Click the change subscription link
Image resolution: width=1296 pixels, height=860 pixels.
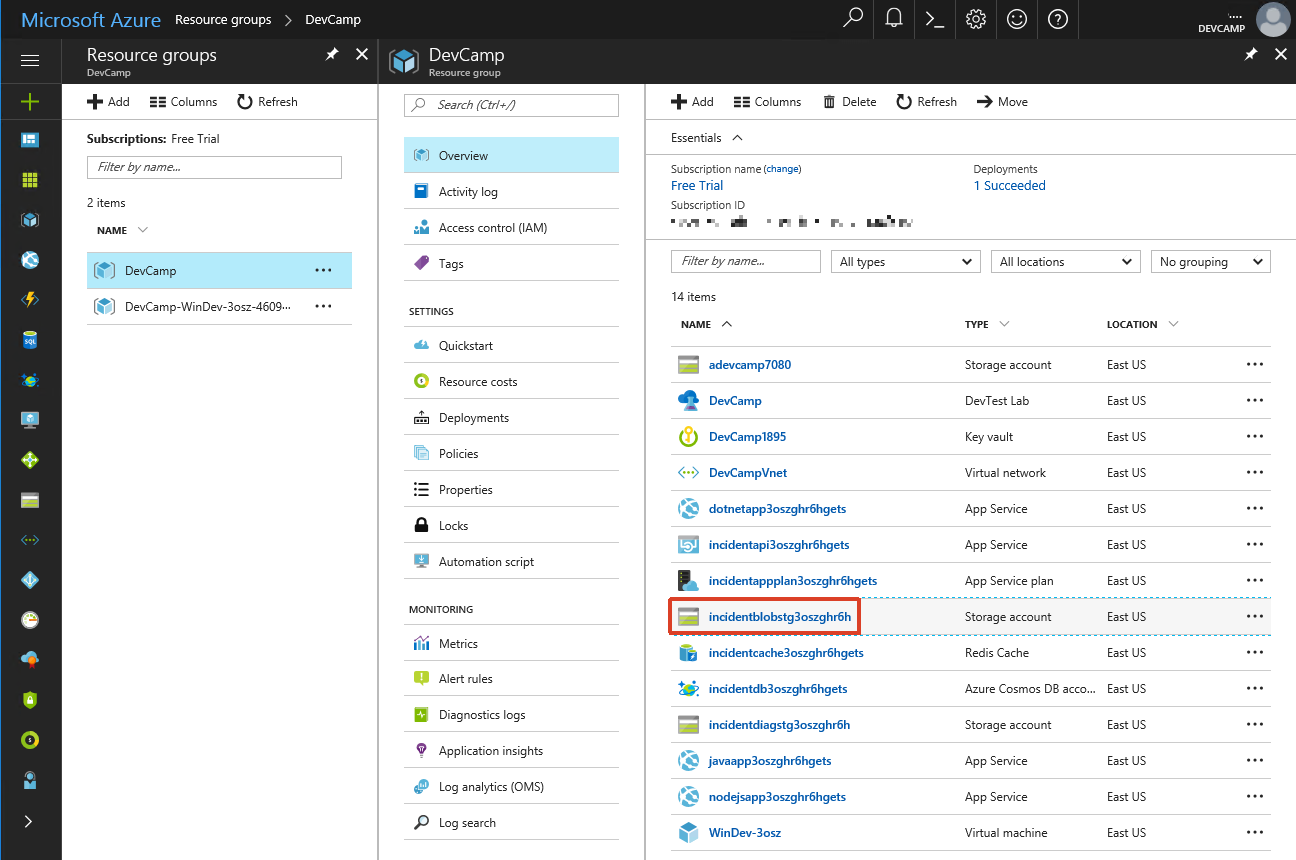coord(783,169)
